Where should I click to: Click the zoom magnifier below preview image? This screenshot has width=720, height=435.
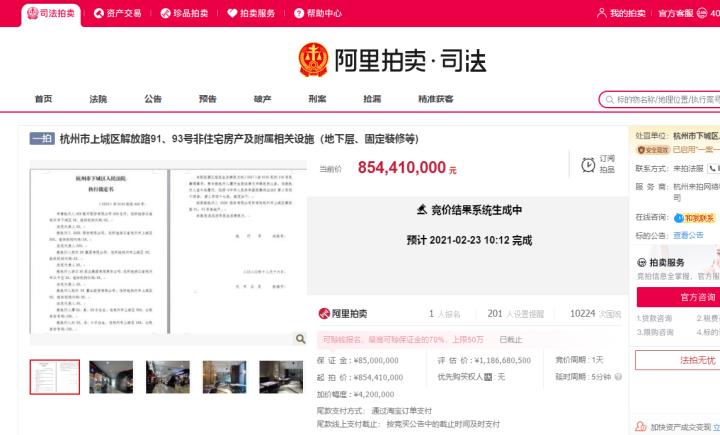(x=301, y=339)
